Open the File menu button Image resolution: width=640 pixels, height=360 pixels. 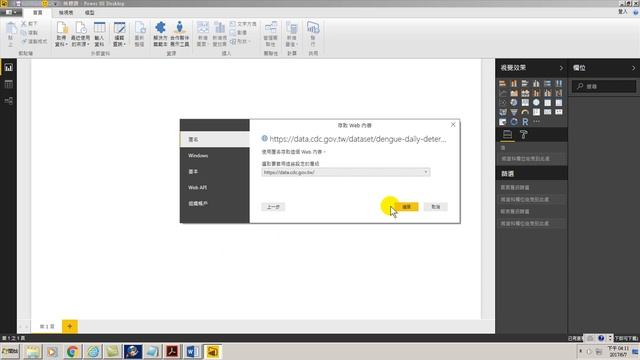coord(10,13)
